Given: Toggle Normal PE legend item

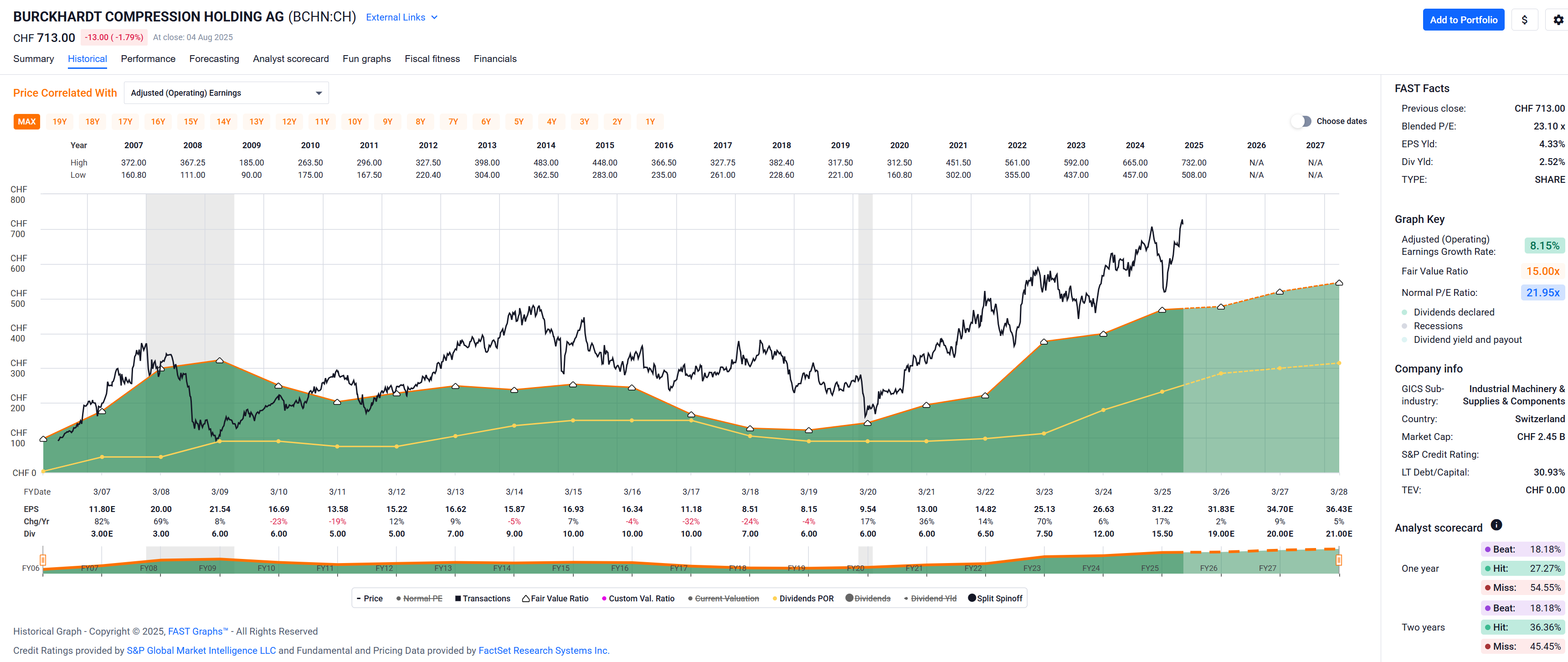Looking at the screenshot, I should tap(419, 599).
